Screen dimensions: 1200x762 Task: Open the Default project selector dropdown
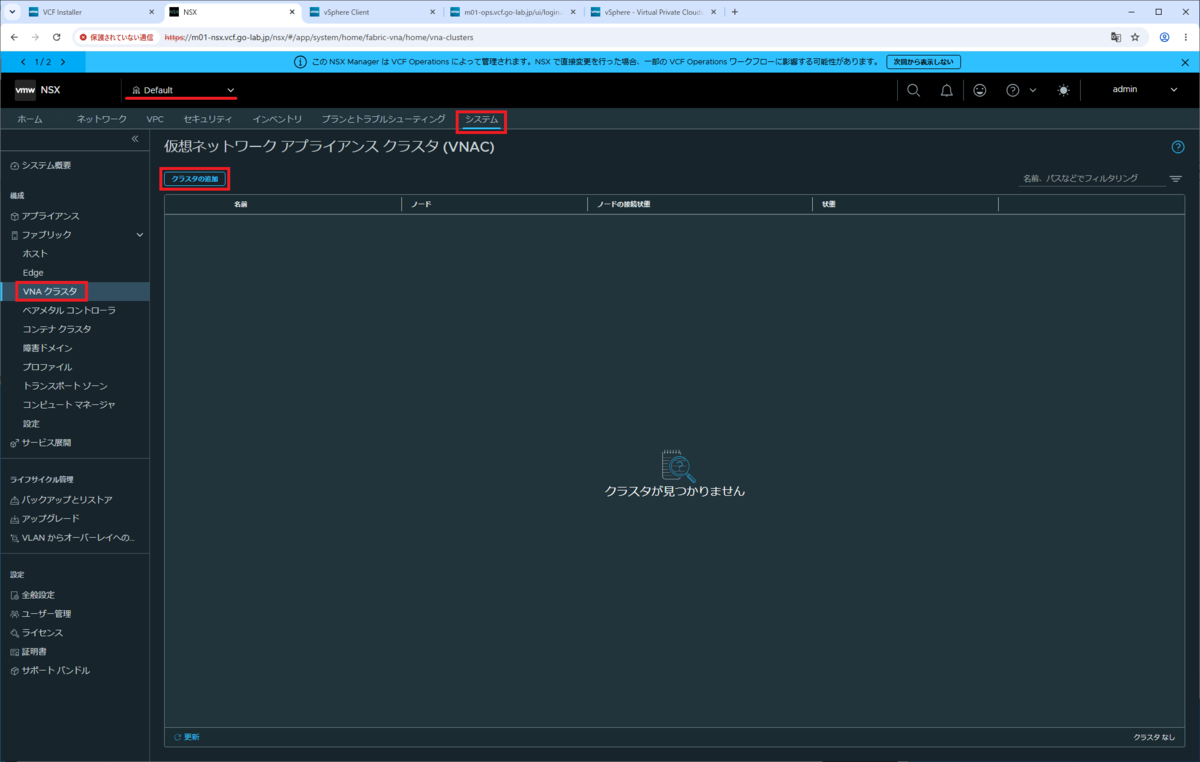(x=183, y=90)
